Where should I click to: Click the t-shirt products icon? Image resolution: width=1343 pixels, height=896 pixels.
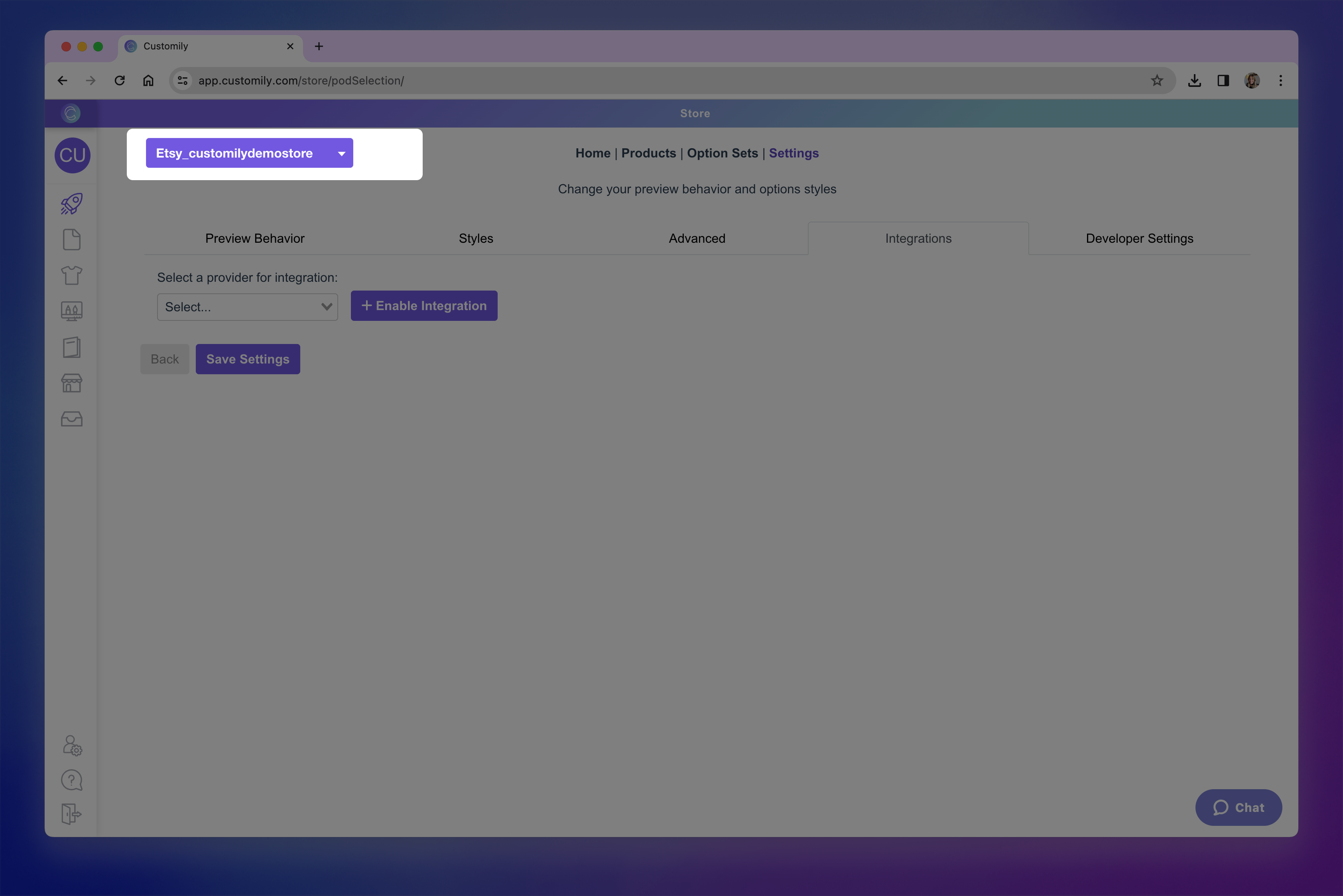pos(71,275)
